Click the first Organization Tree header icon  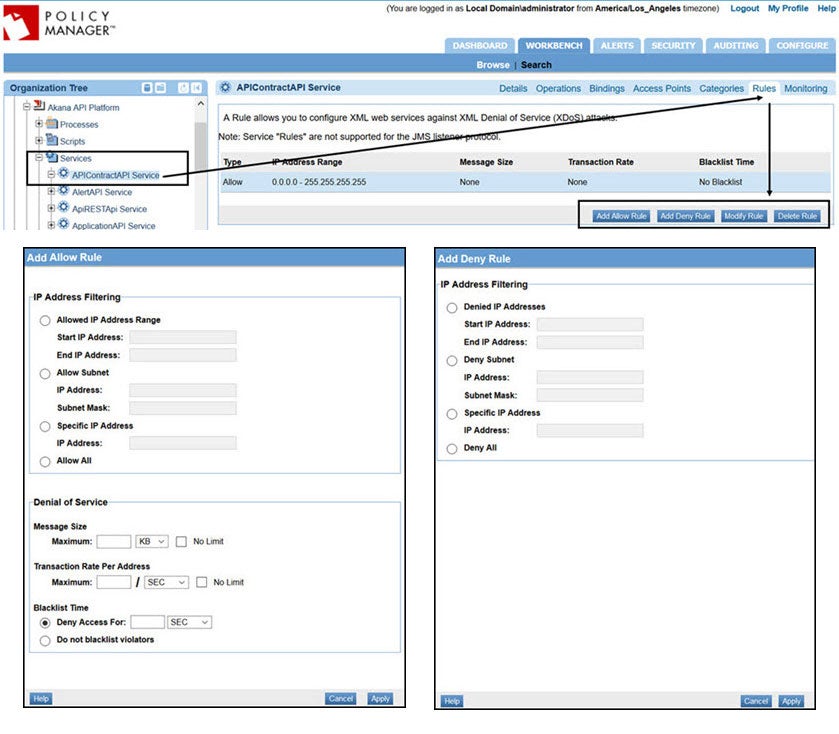(x=147, y=88)
